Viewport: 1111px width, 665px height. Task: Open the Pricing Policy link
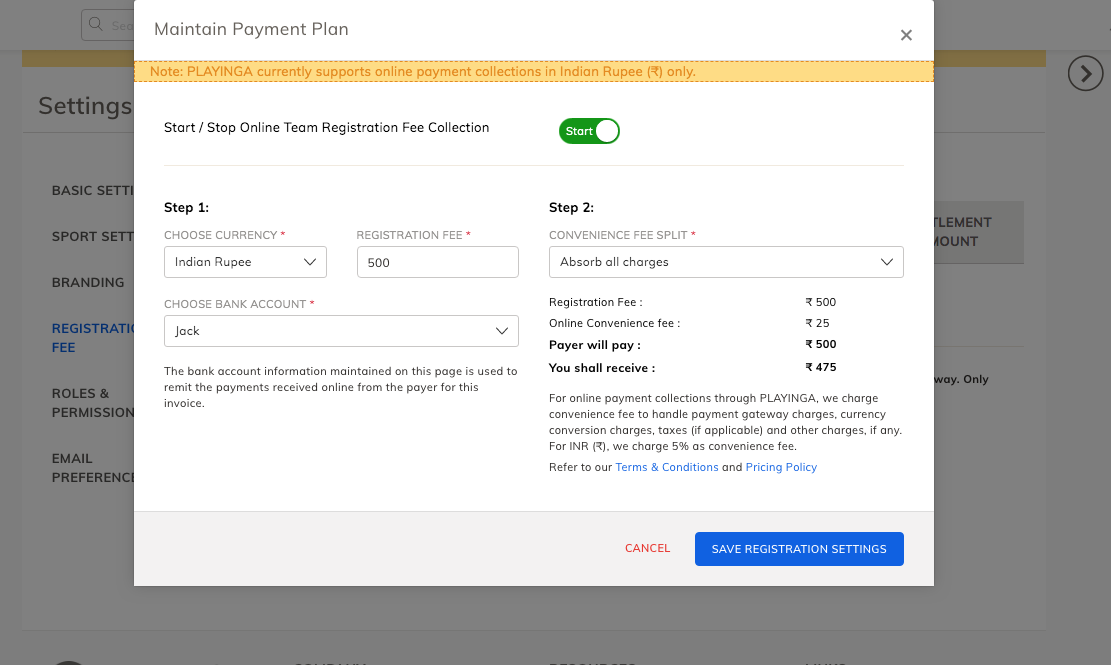click(x=781, y=467)
